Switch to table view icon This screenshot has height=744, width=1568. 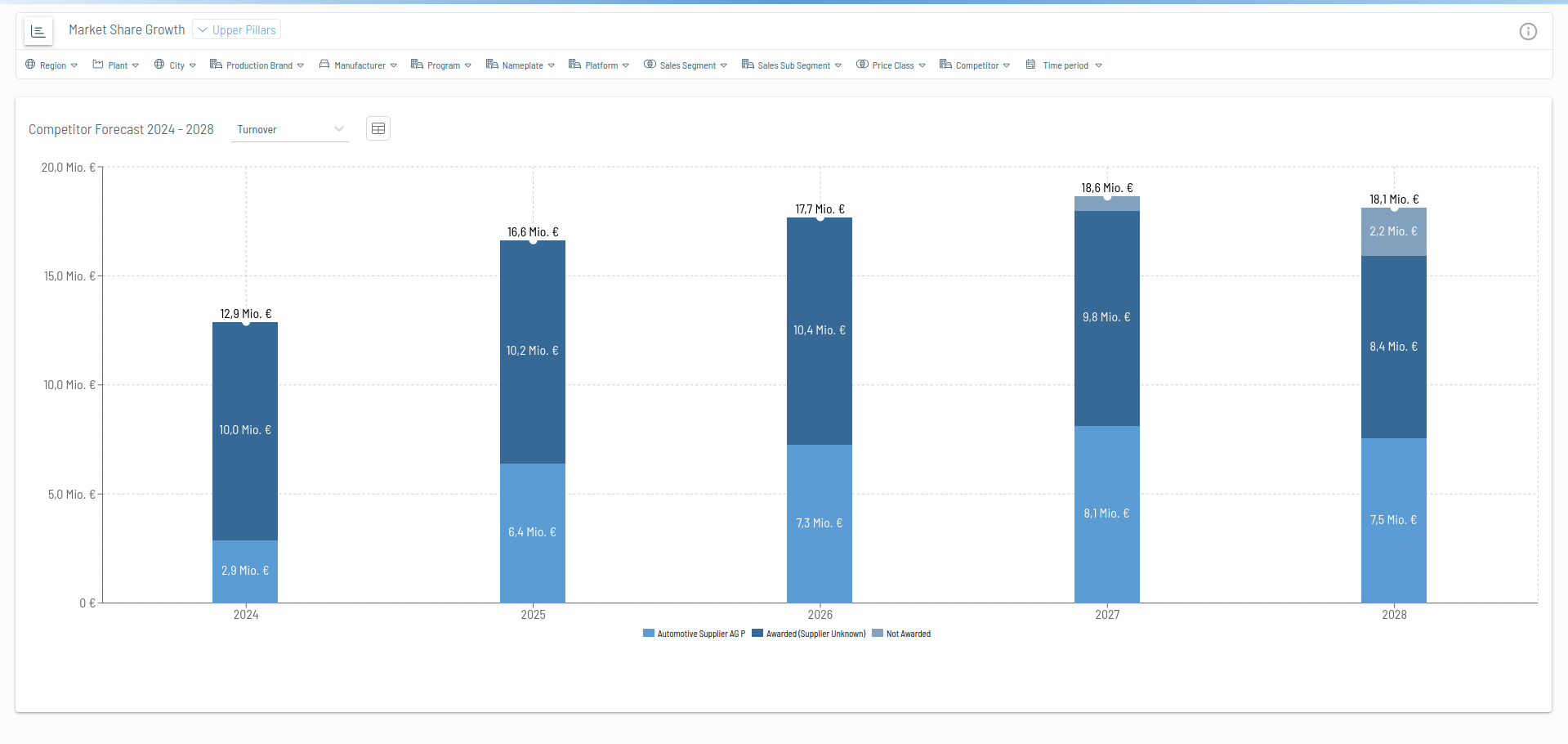(377, 128)
